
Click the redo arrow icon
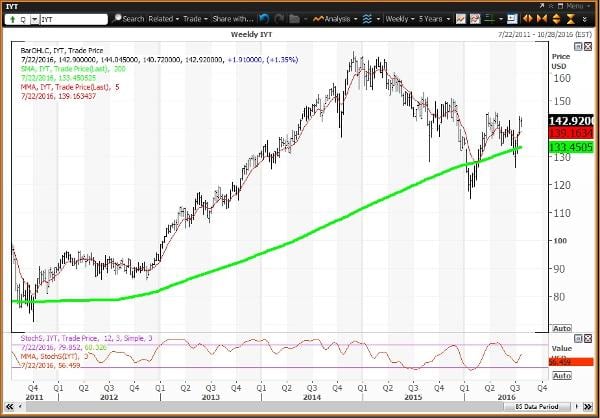(281, 18)
